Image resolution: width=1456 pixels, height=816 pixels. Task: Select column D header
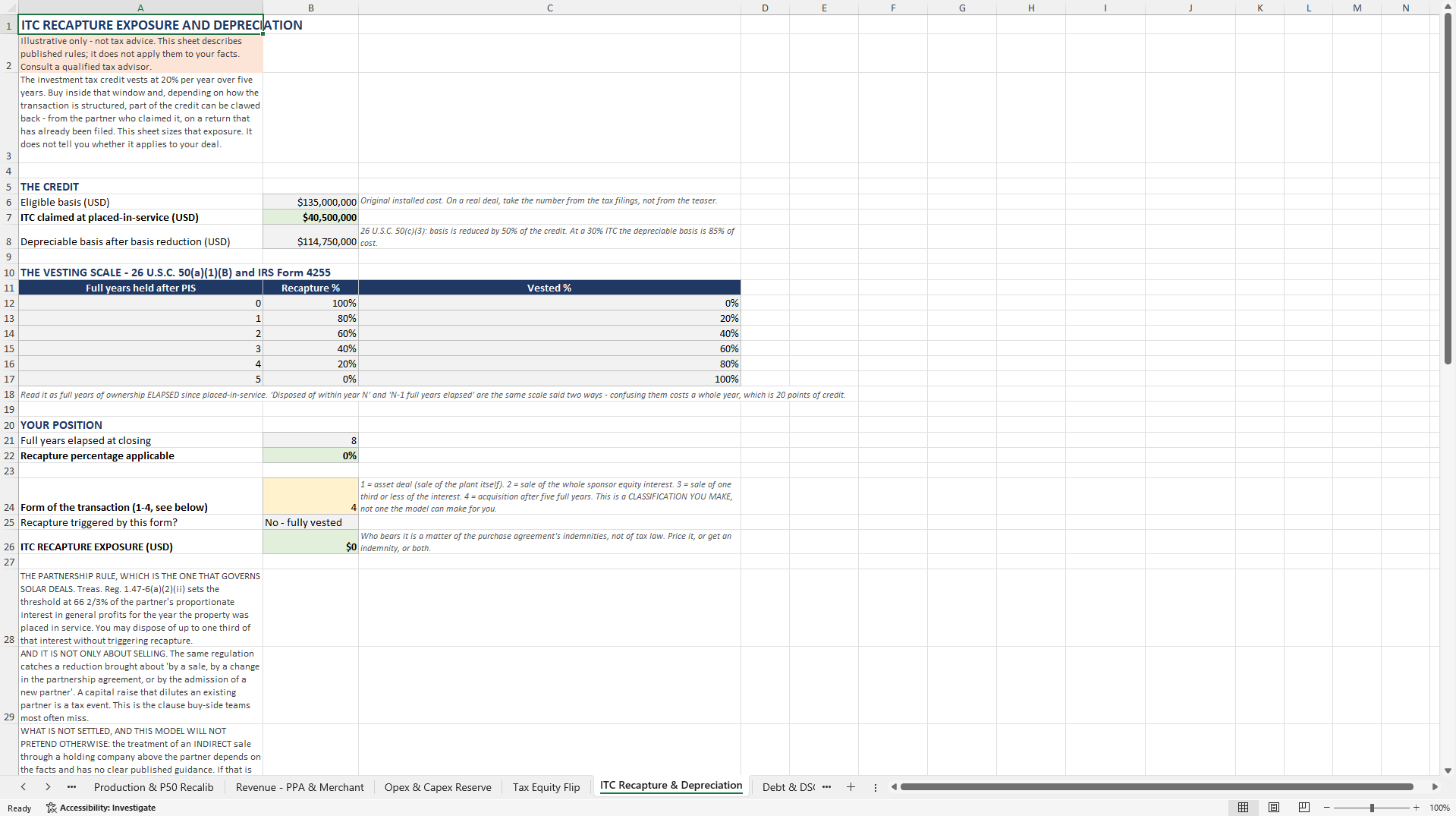coord(765,8)
